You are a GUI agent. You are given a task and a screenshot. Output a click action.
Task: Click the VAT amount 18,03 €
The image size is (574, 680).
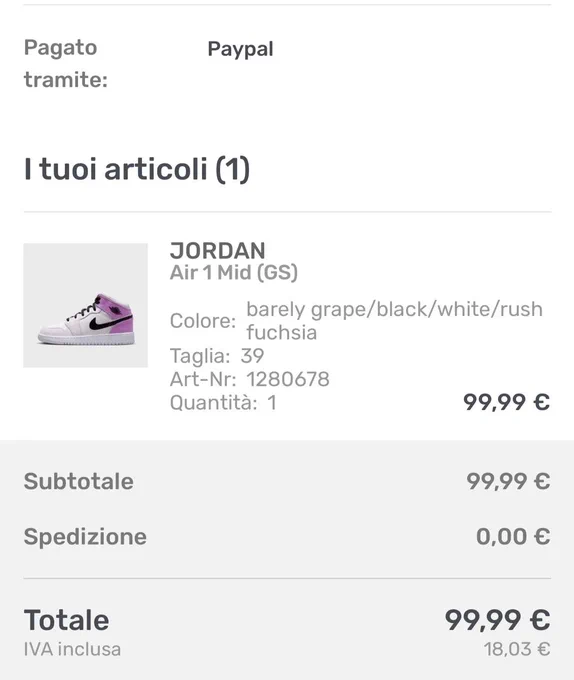517,649
